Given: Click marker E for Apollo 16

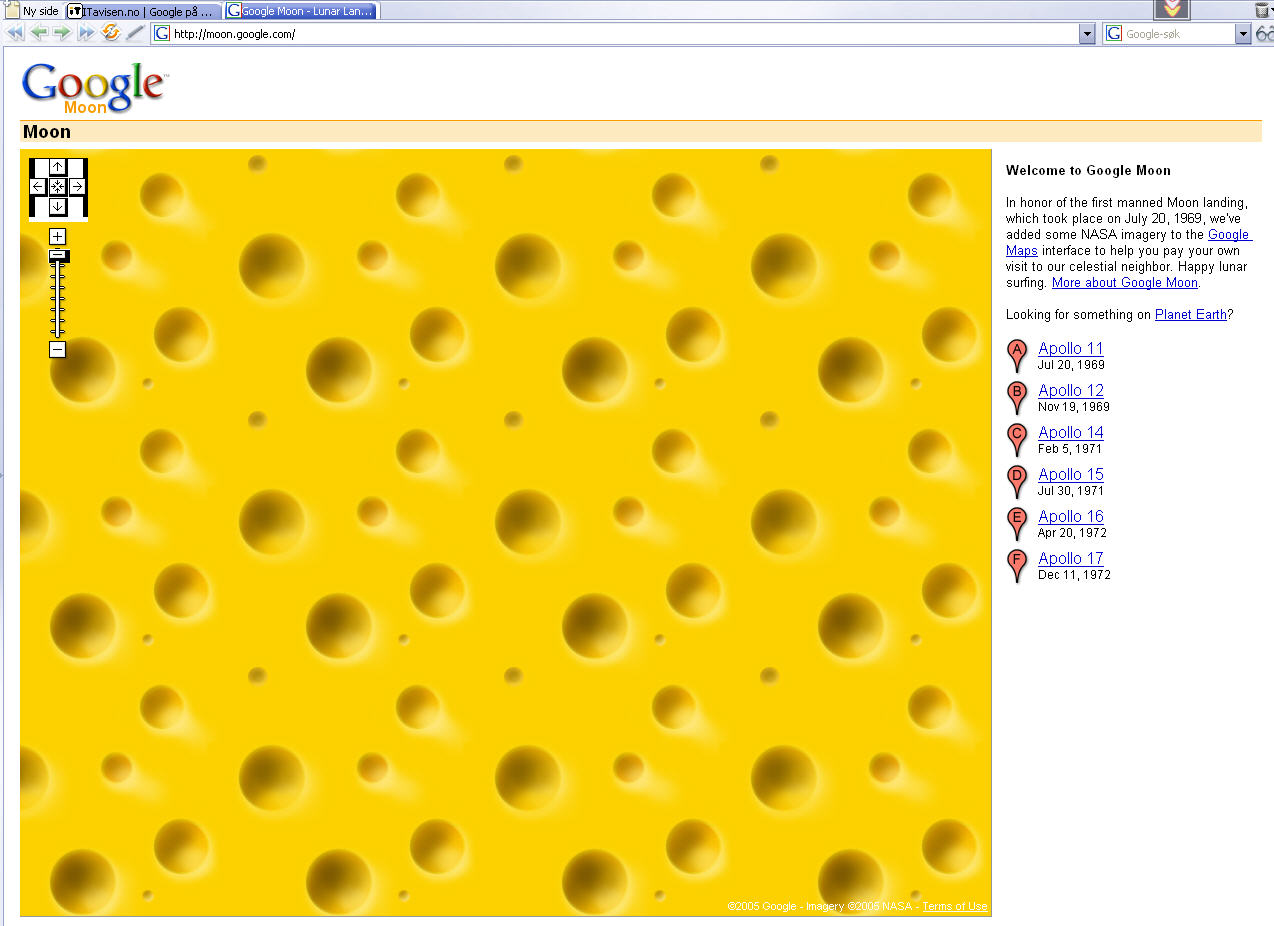Looking at the screenshot, I should tap(1017, 523).
